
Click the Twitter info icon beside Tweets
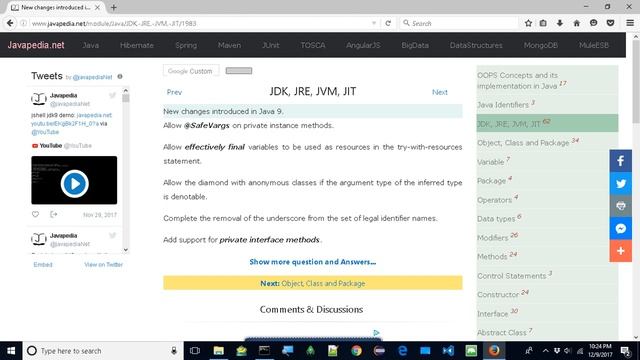(x=120, y=76)
